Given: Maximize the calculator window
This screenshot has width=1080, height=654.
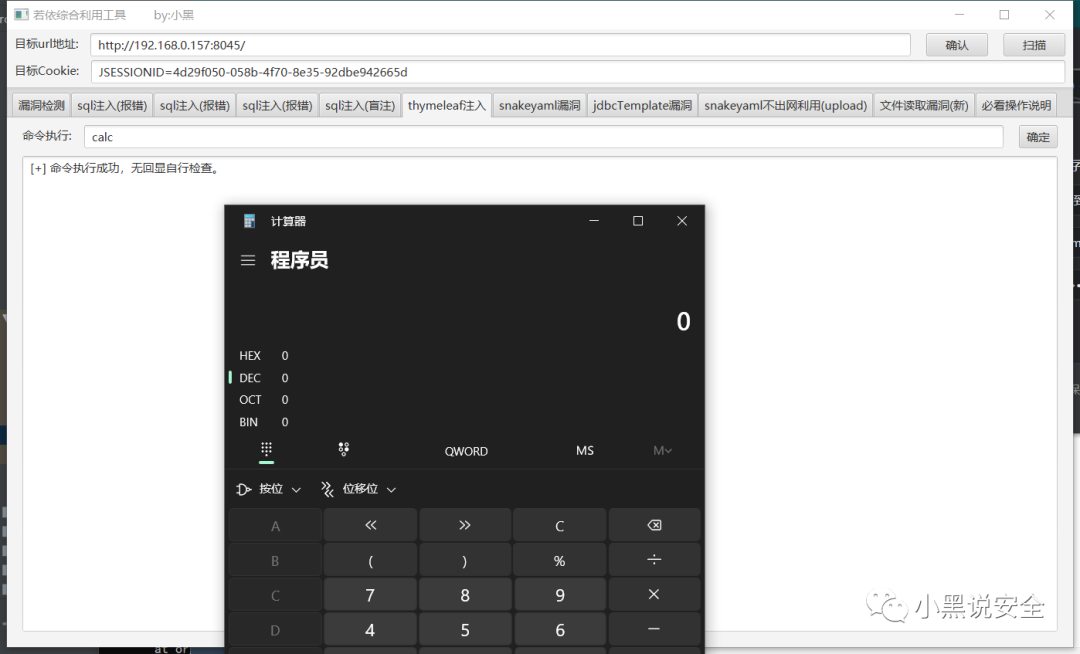Looking at the screenshot, I should point(638,221).
